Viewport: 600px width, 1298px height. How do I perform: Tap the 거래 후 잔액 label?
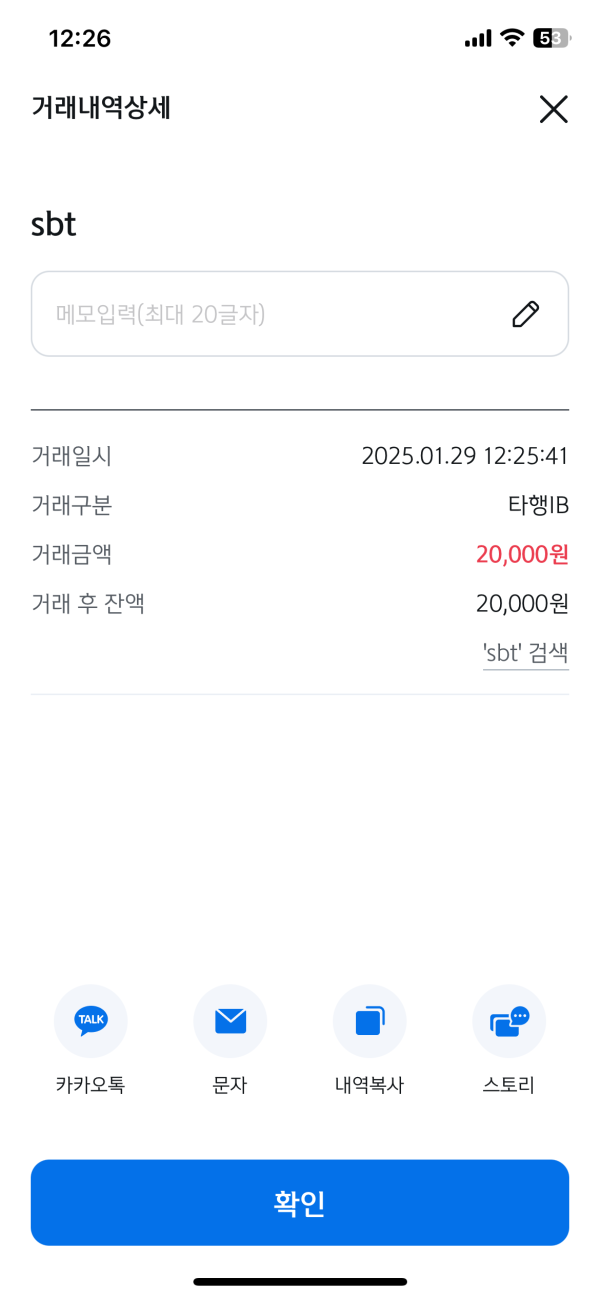[88, 603]
